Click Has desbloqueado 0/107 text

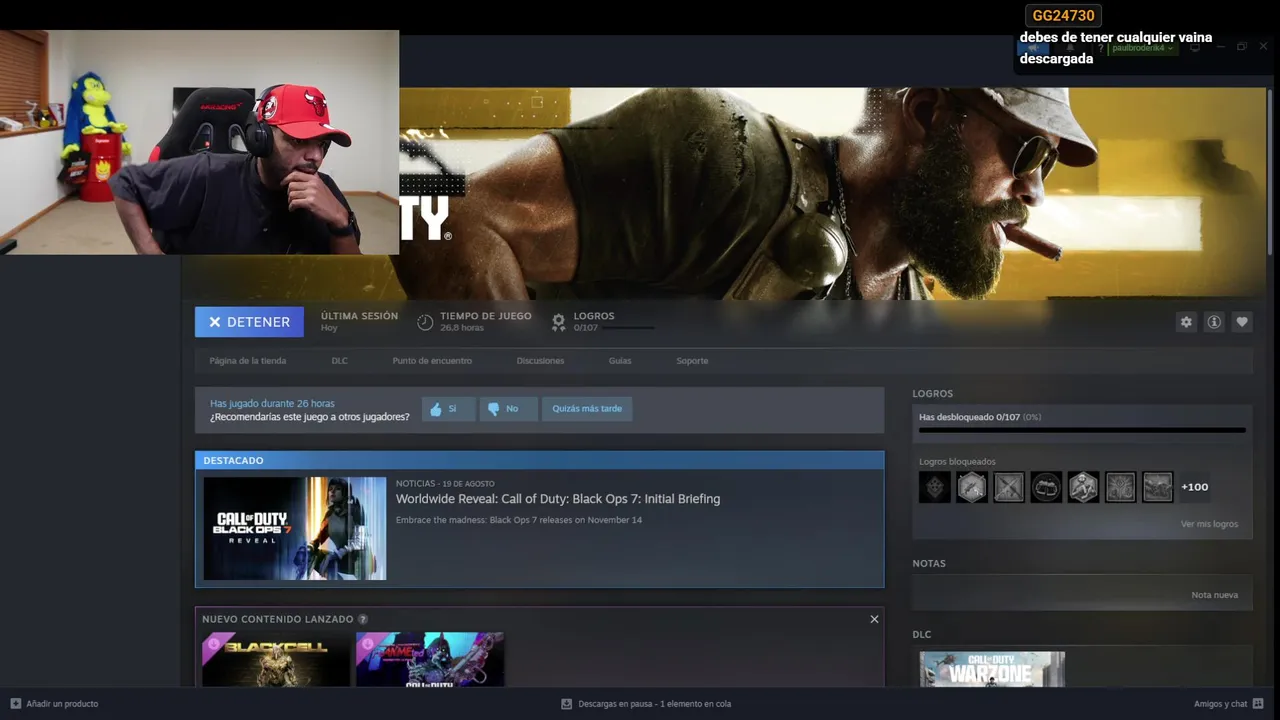click(x=980, y=417)
